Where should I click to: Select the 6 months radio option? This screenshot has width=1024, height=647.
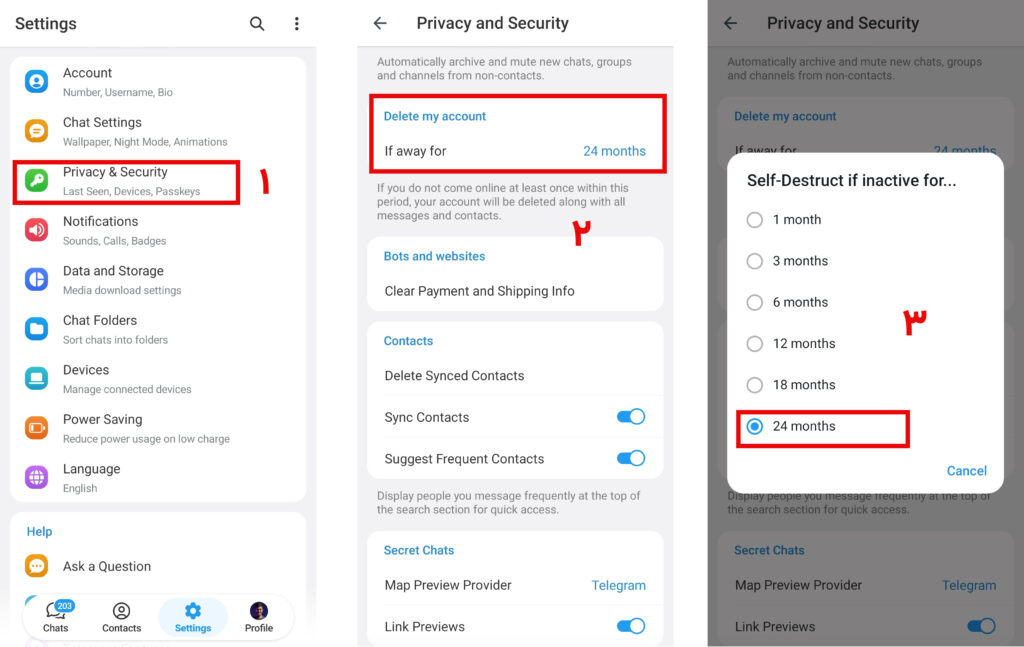(755, 302)
